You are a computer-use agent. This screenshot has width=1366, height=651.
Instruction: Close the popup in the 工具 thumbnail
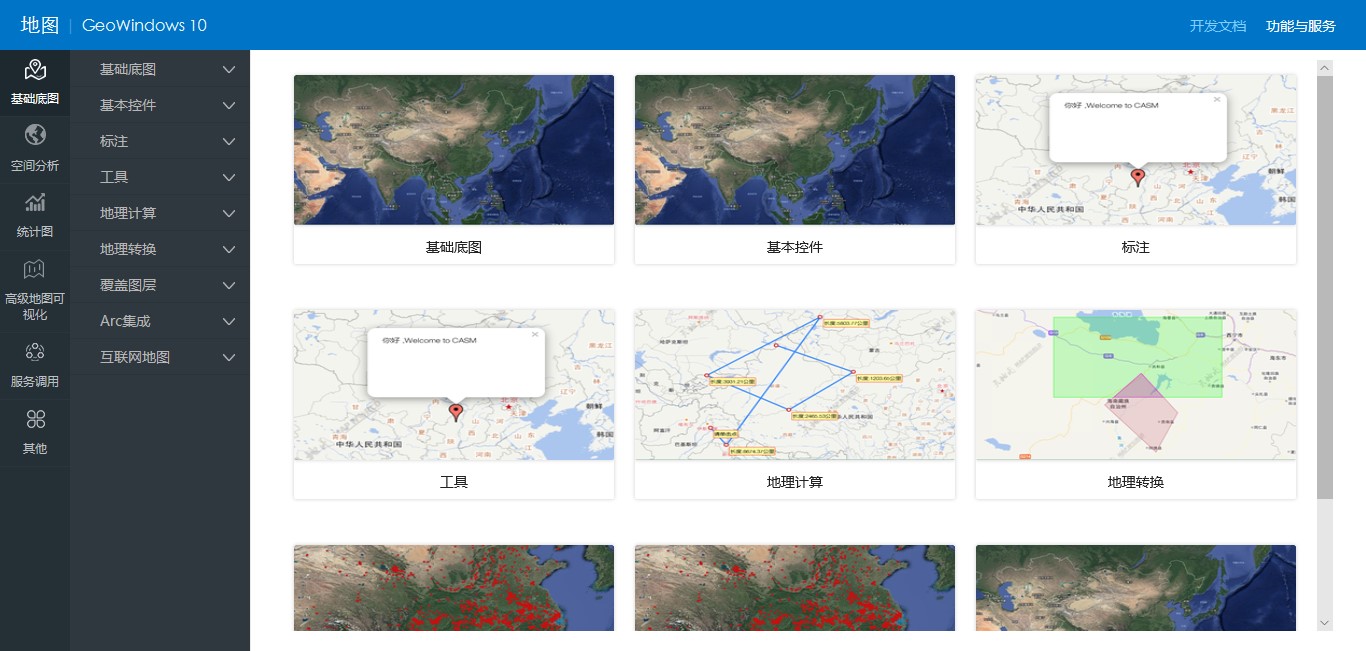tap(535, 334)
